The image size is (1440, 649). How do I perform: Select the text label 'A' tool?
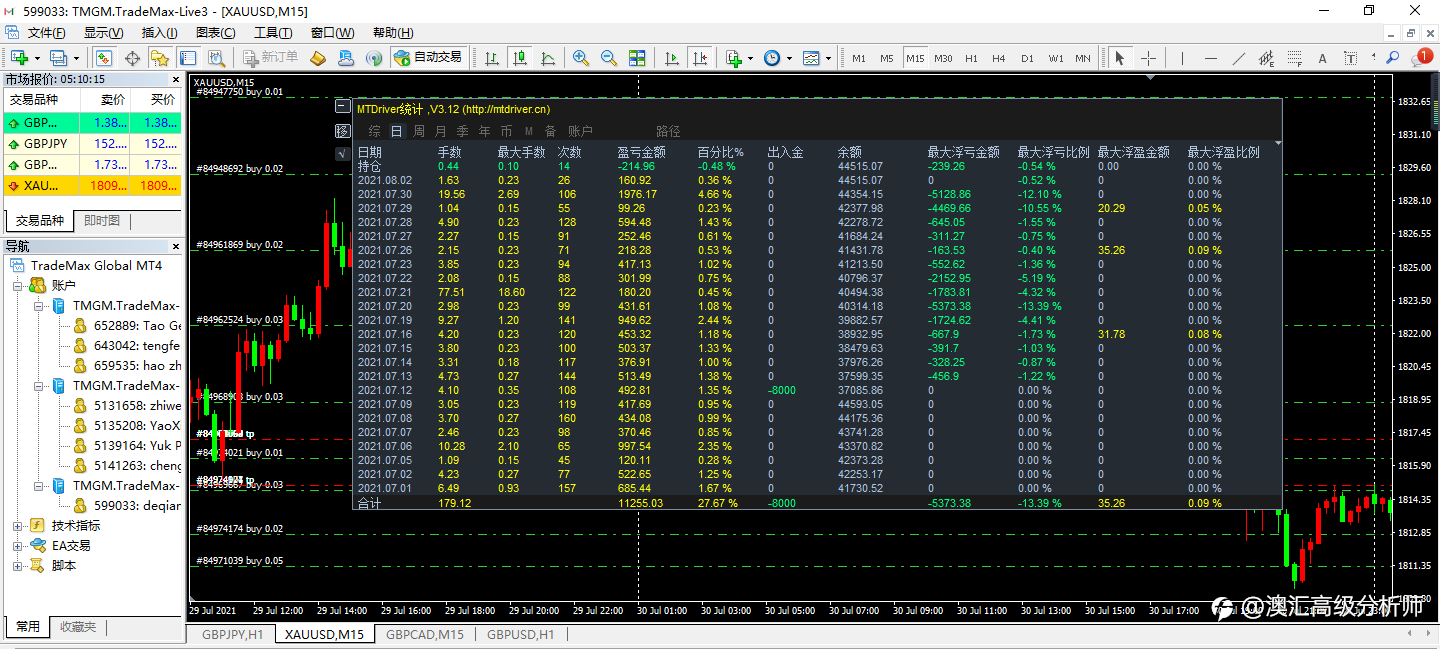pyautogui.click(x=1322, y=58)
